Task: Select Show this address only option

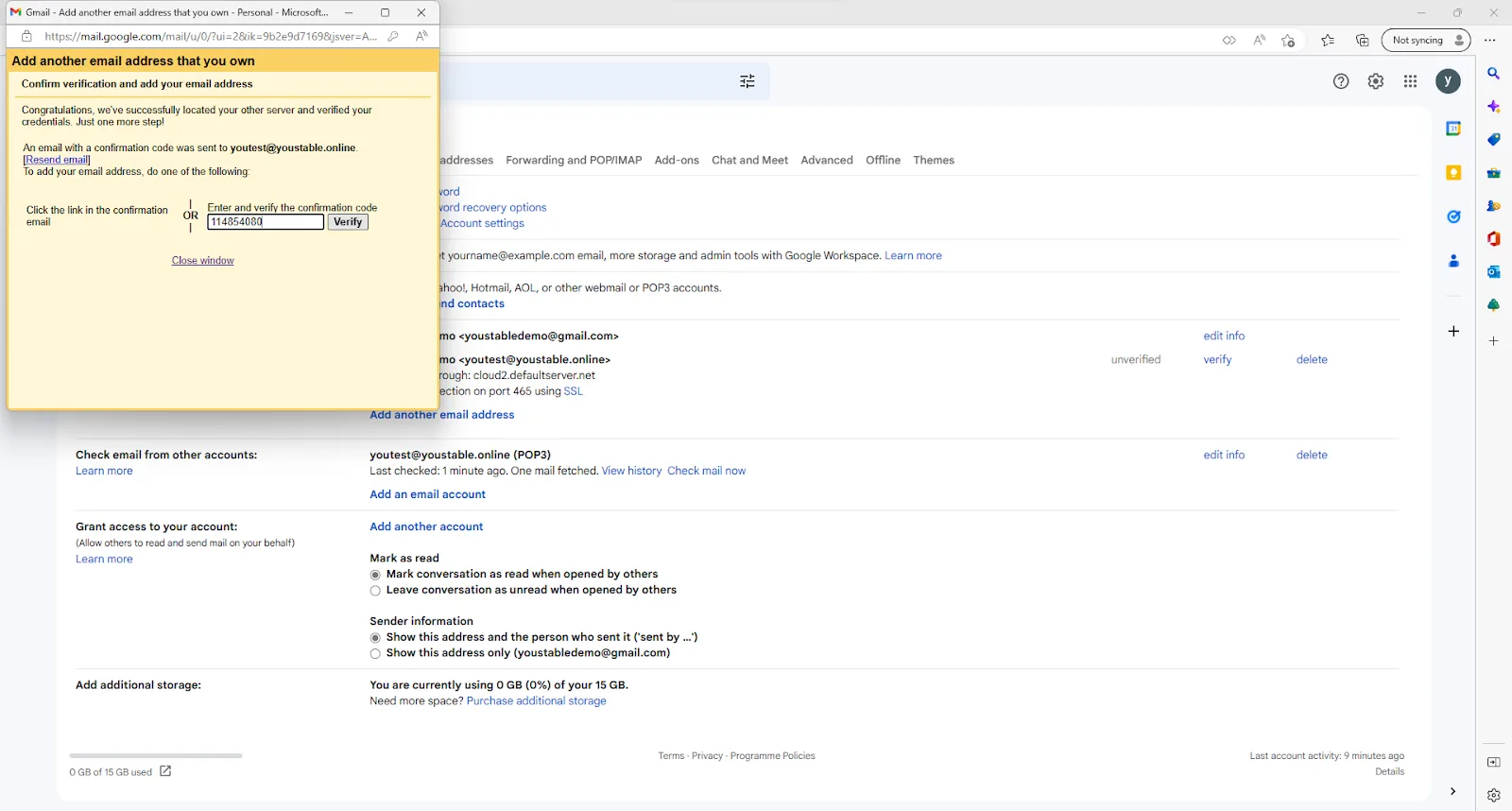Action: click(375, 654)
